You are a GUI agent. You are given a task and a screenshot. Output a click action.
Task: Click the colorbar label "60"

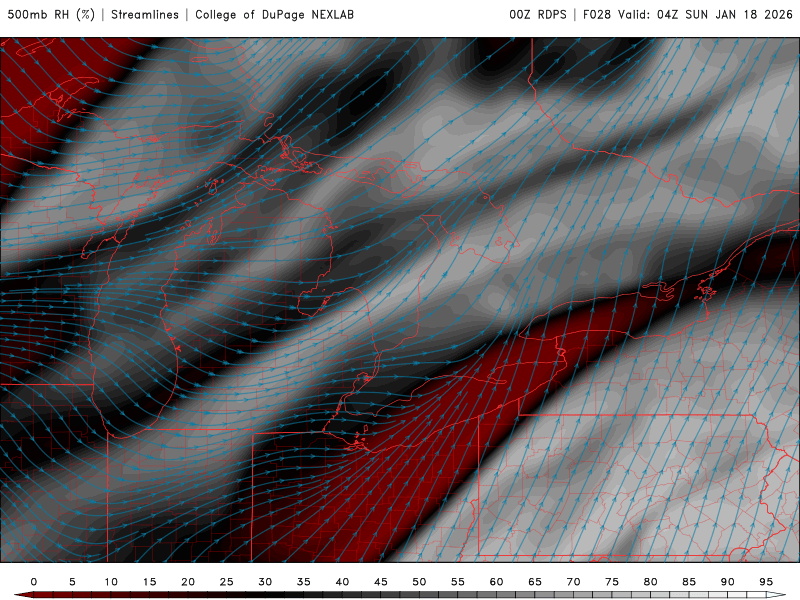496,582
